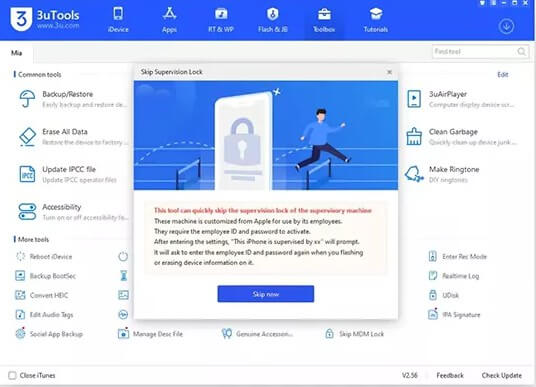Close the Skip Supervision Lock dialog
Viewport: 536px width, 387px height.
click(x=389, y=72)
